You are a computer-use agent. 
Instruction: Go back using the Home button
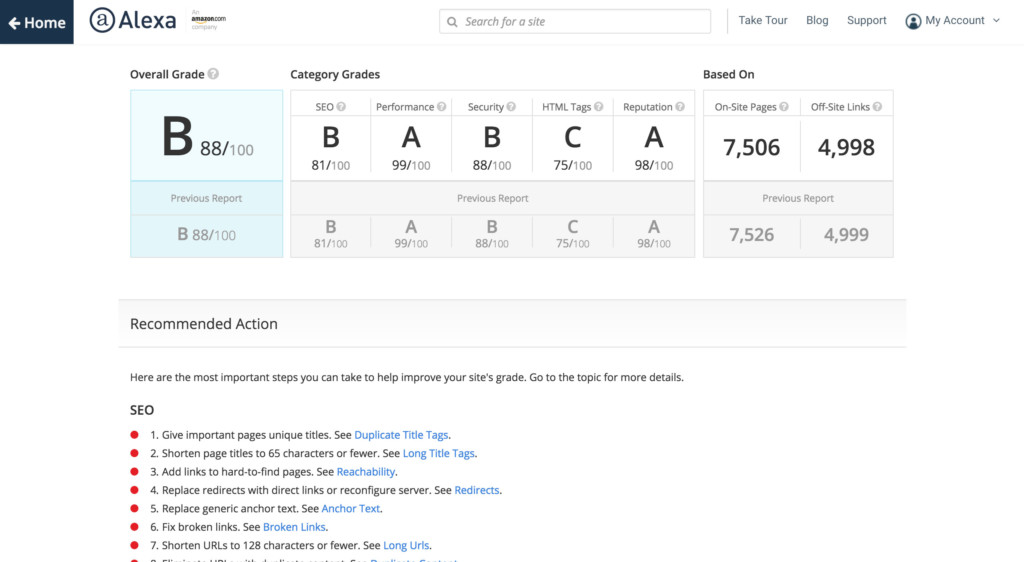point(37,22)
